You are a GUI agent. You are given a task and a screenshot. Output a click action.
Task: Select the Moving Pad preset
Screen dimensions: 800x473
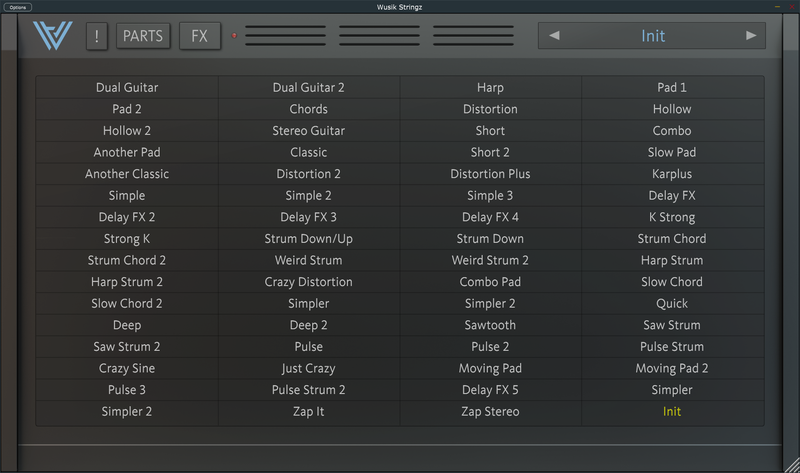pyautogui.click(x=490, y=368)
